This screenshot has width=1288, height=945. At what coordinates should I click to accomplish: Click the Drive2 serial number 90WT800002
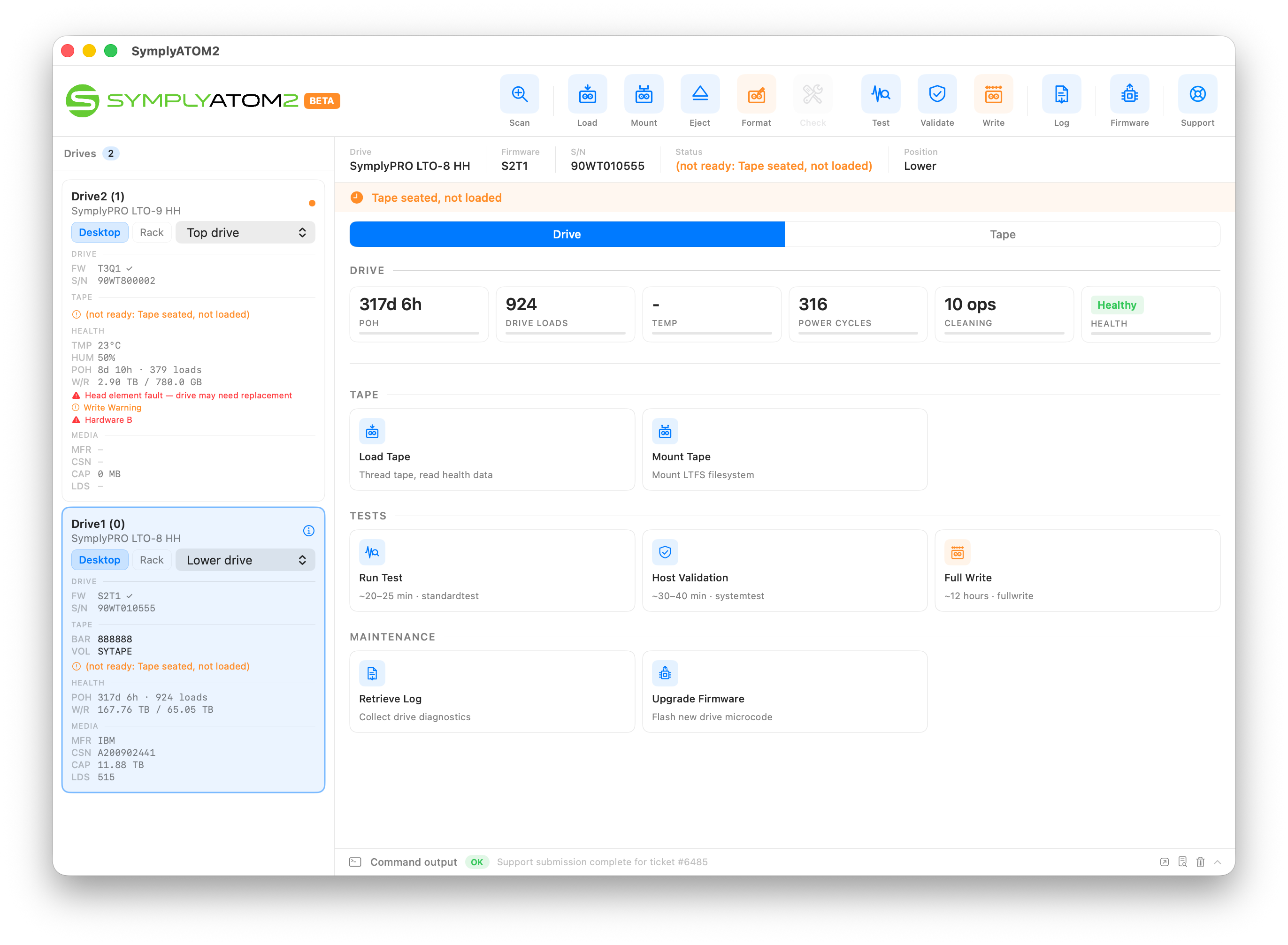[x=126, y=281]
